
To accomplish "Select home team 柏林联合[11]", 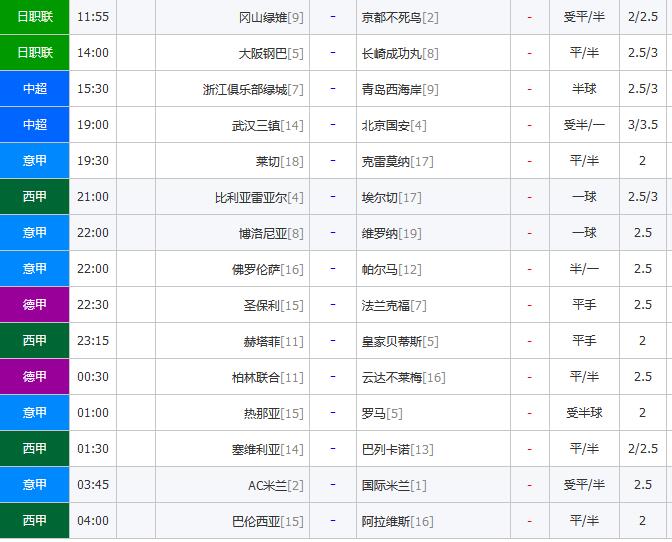I will pos(267,377).
